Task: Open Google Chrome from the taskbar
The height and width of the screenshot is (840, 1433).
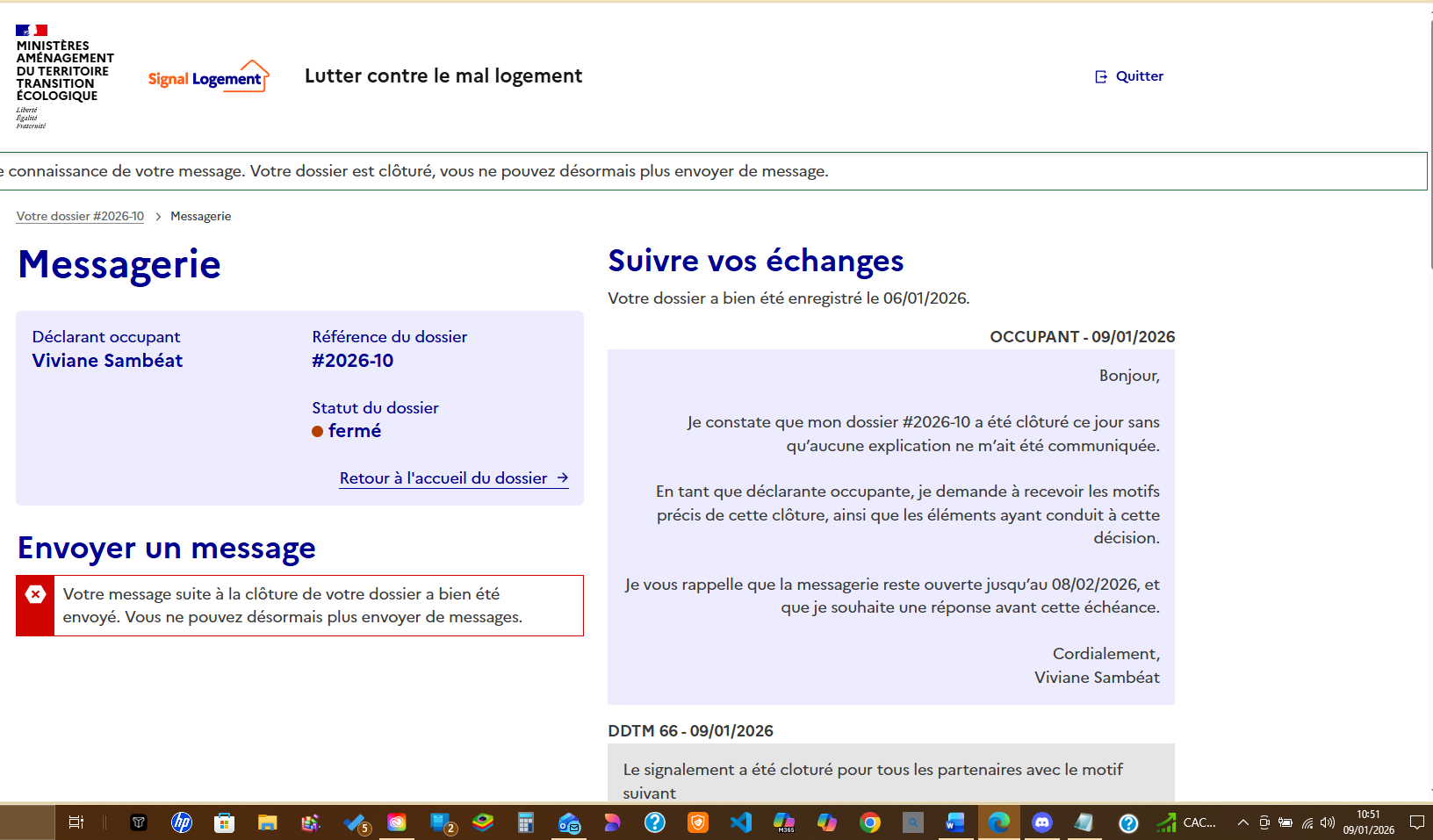Action: coord(870,822)
